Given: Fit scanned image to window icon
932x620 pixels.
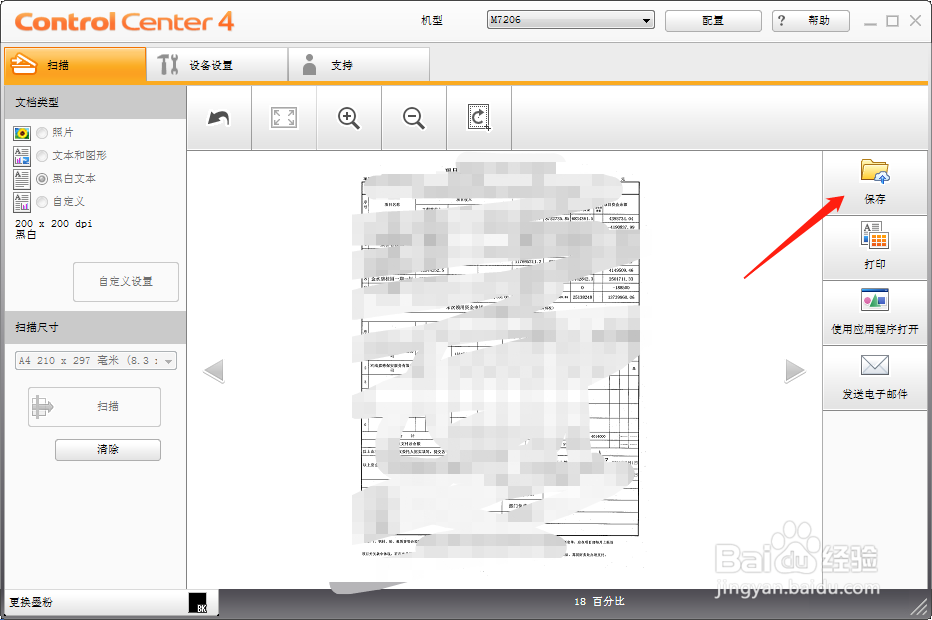Looking at the screenshot, I should click(x=284, y=118).
